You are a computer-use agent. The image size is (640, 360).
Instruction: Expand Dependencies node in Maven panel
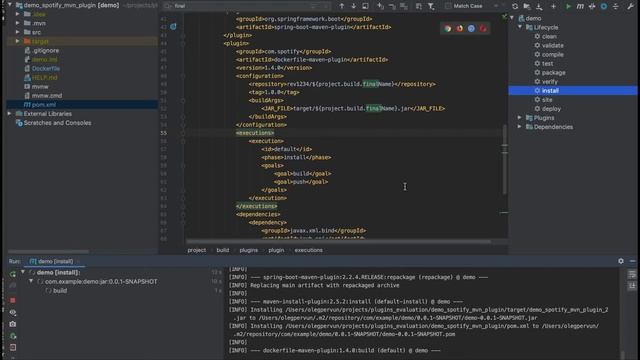coord(520,127)
